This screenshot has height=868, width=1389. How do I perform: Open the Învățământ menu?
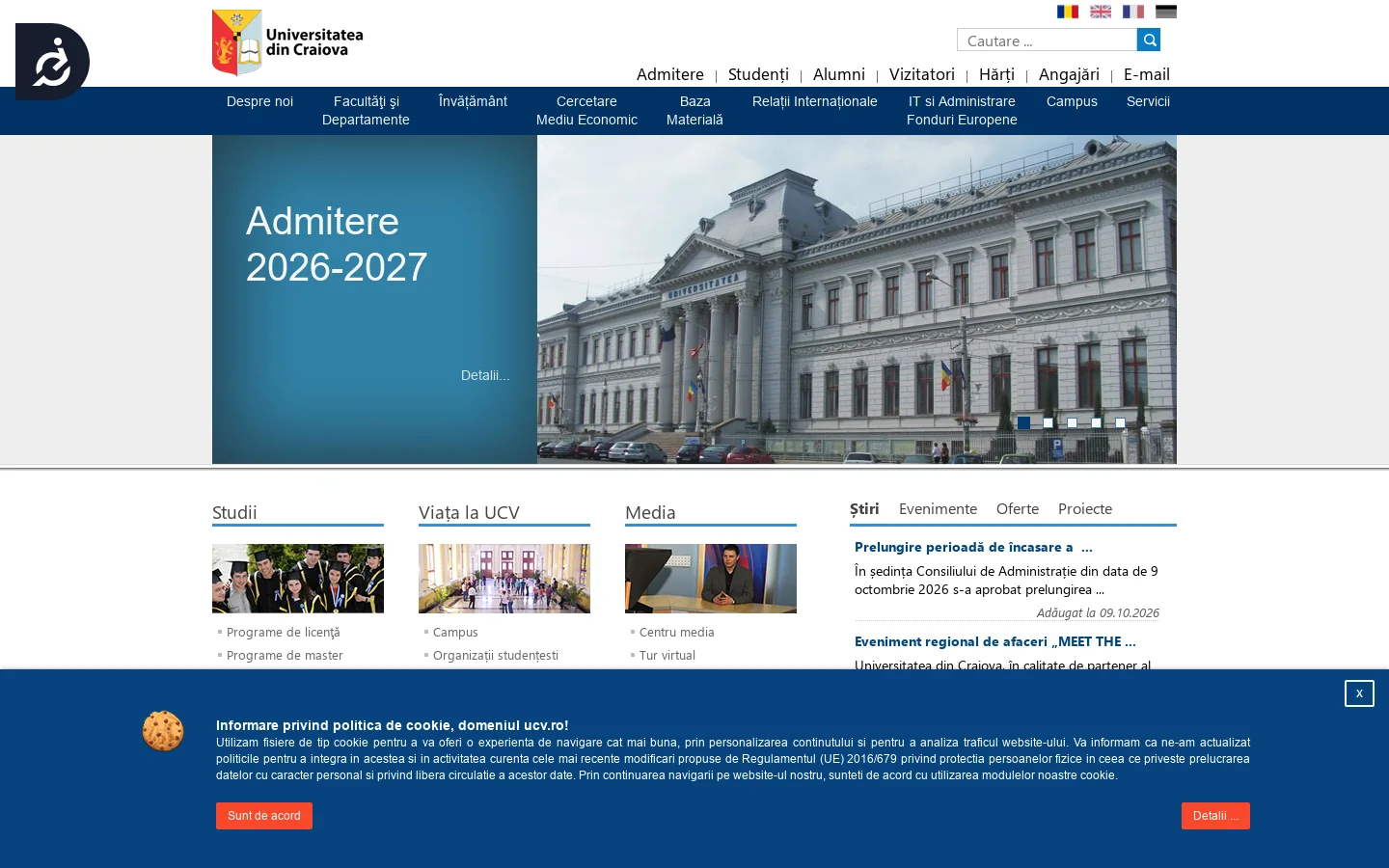coord(473,101)
